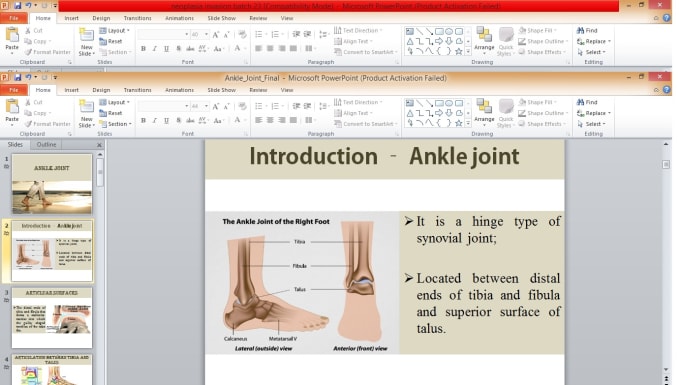Screen dimensions: 680x385
Task: Click scroll up arrow of main slide scrollbar
Action: (666, 144)
